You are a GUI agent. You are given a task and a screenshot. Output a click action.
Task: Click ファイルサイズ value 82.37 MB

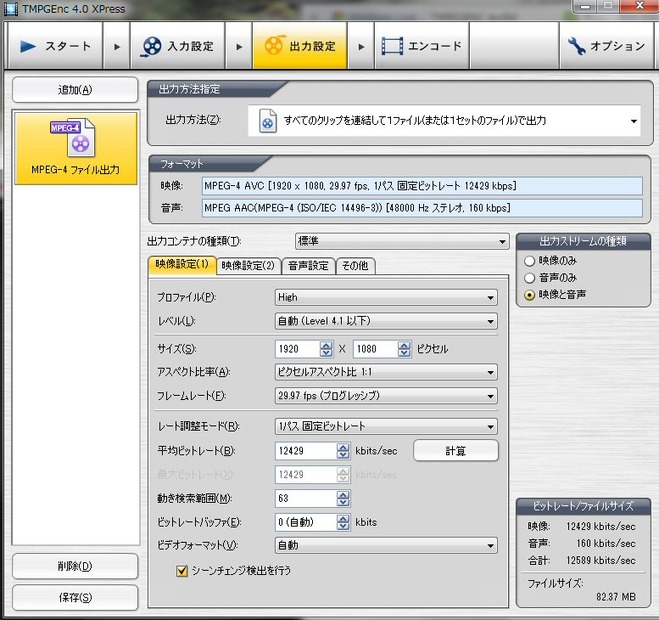pos(616,597)
